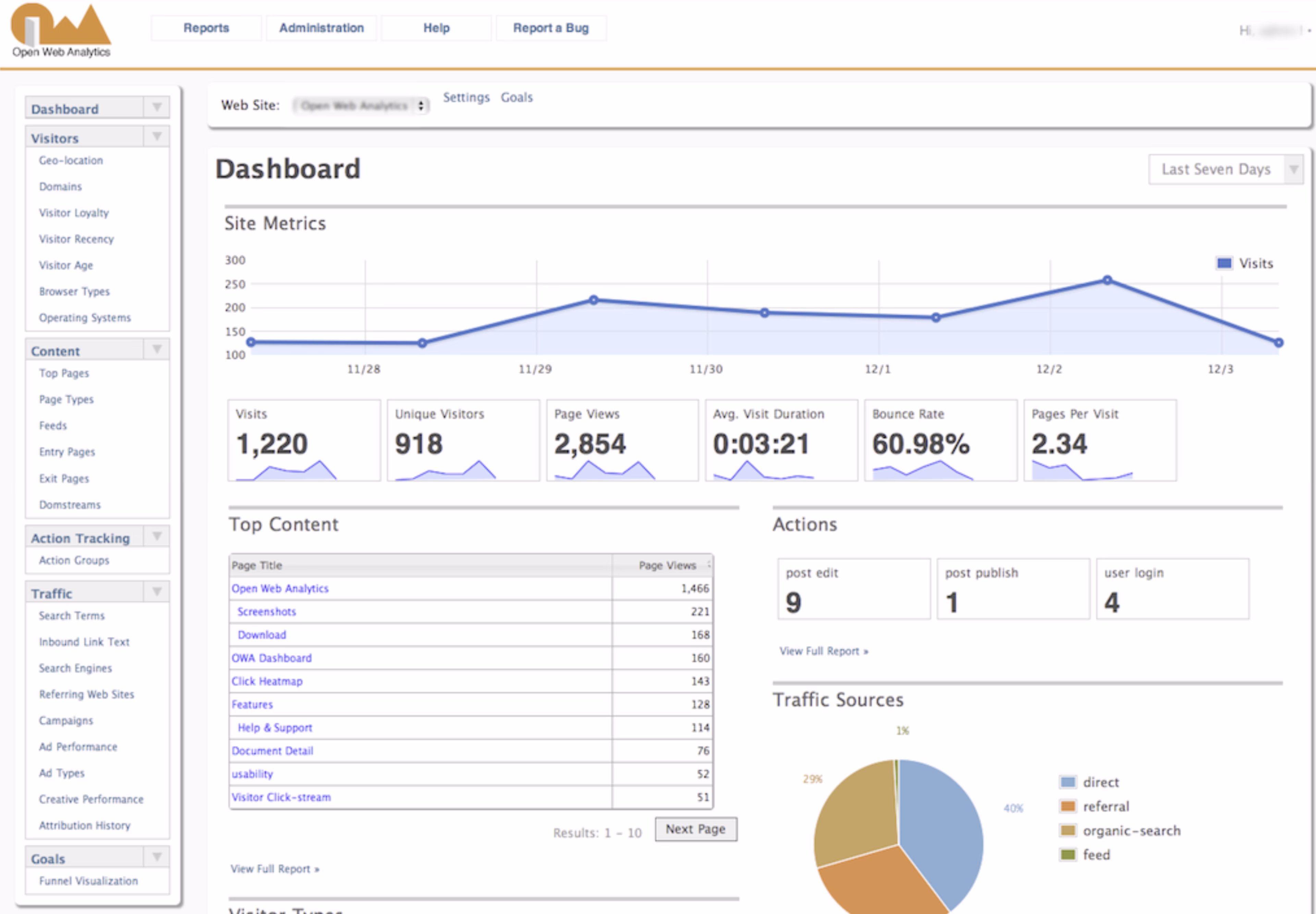Click View Full Report under Actions

[x=823, y=651]
